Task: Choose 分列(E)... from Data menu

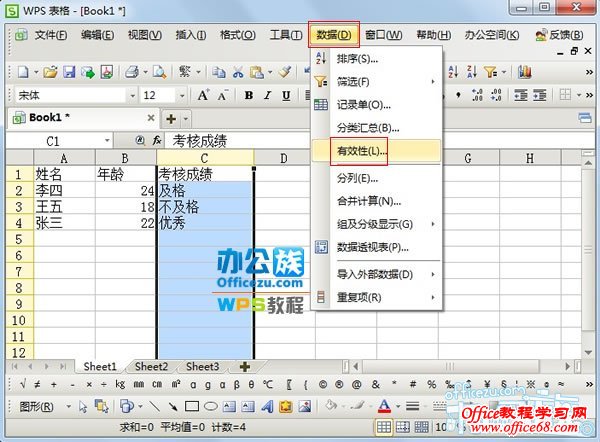Action: coord(377,178)
